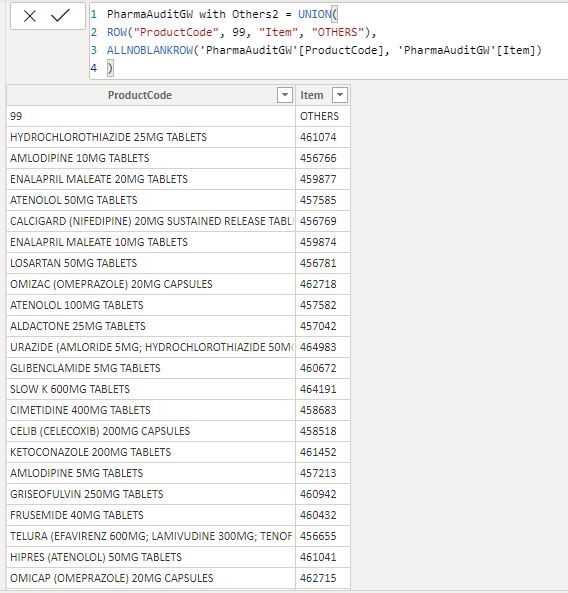Viewport: 568px width, 593px height.
Task: Click the ROW function on formula line 2
Action: click(x=117, y=32)
